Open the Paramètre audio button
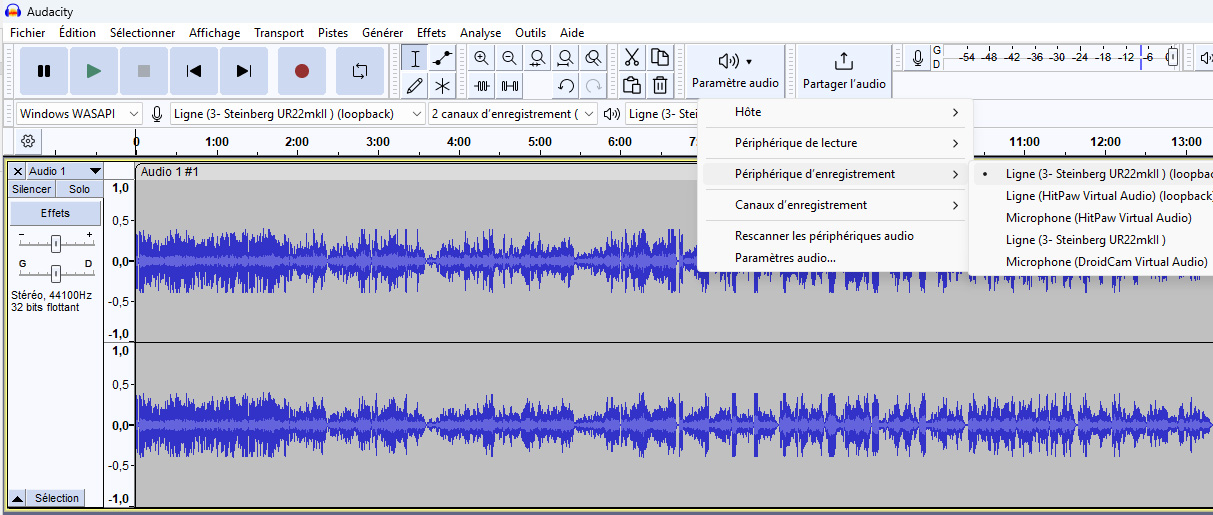 tap(735, 71)
